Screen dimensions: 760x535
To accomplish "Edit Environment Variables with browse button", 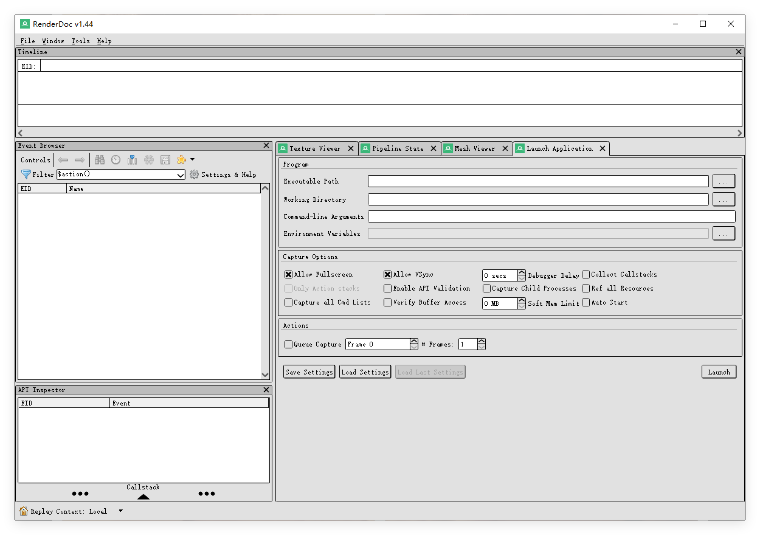I will pos(724,234).
